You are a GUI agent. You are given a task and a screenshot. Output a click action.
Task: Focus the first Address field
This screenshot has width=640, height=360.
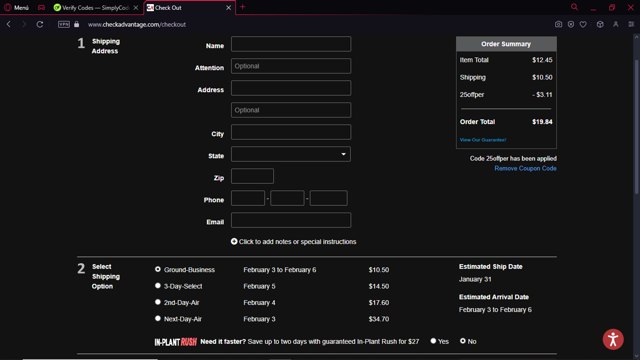[x=291, y=88]
